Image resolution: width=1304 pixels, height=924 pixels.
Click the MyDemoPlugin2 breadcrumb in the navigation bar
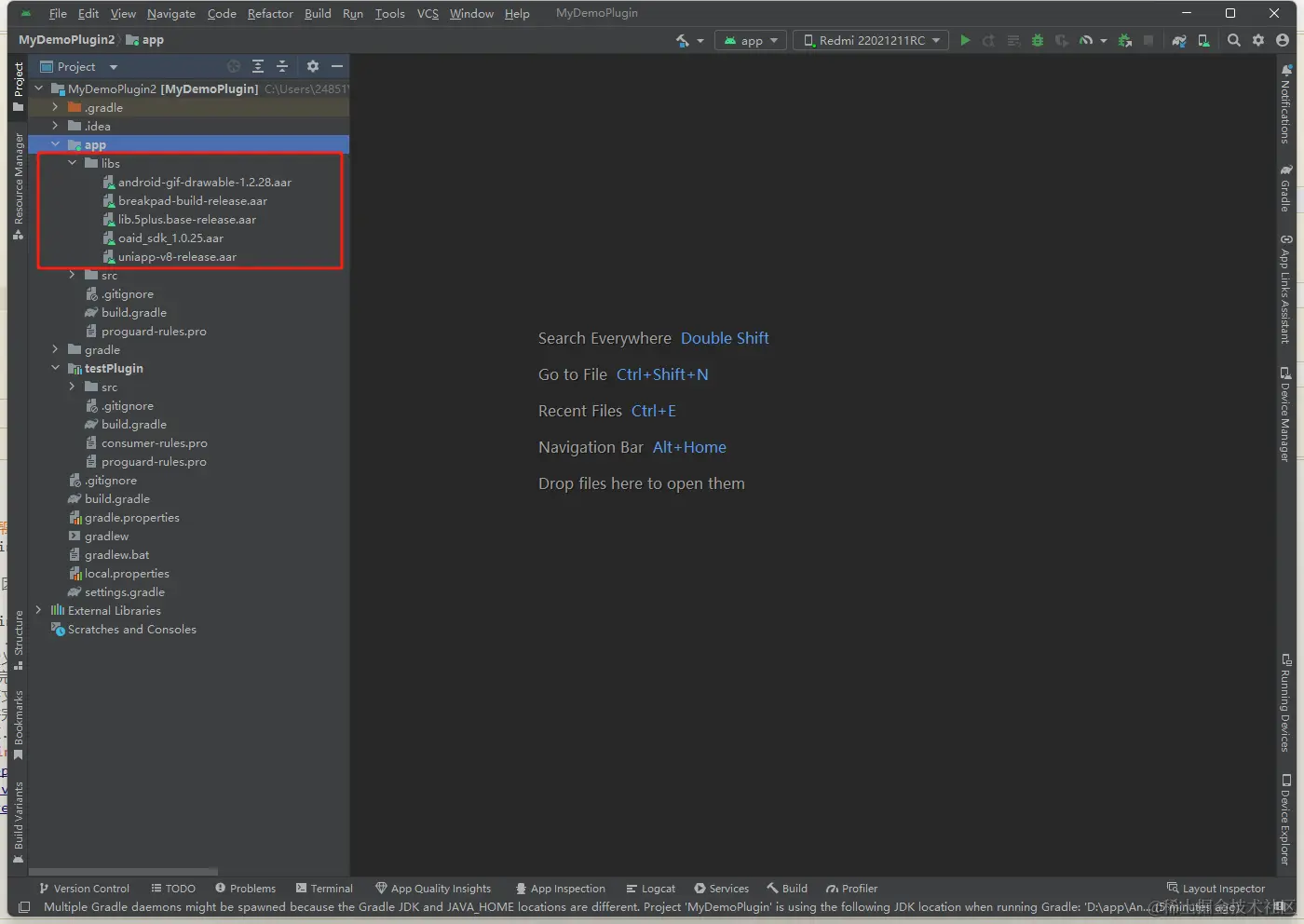tap(67, 40)
